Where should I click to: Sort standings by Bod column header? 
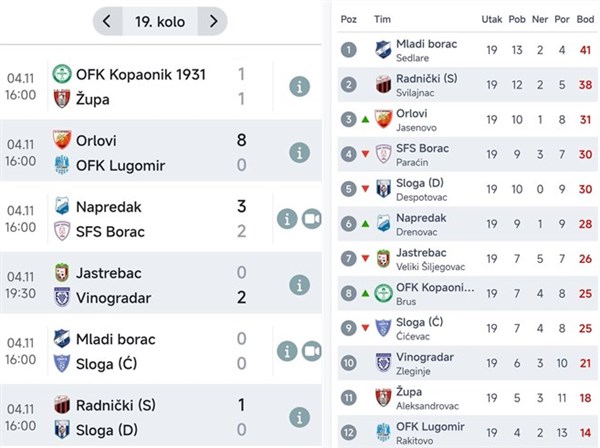583,18
